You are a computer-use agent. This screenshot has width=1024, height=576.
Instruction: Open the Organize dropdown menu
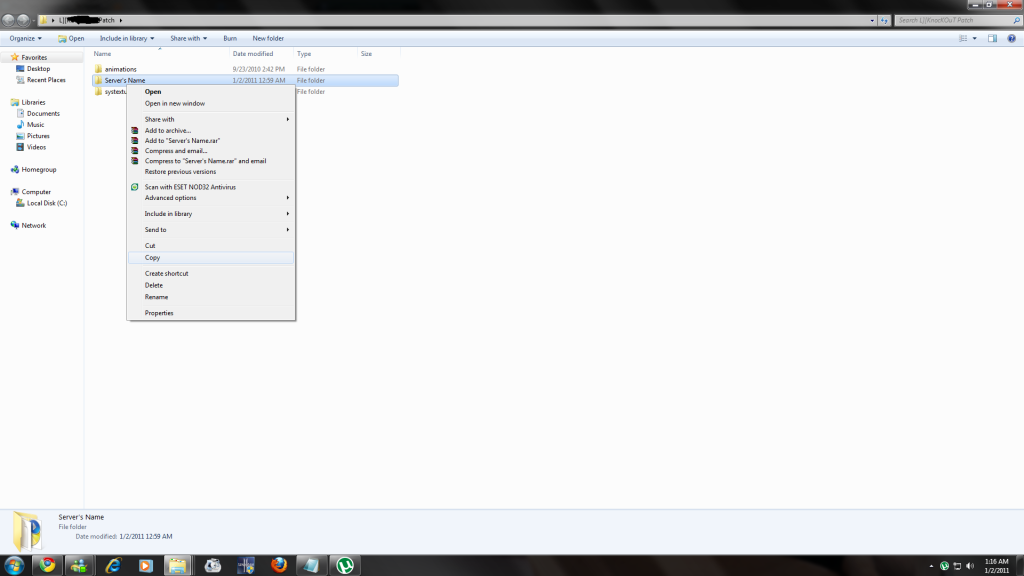(25, 38)
